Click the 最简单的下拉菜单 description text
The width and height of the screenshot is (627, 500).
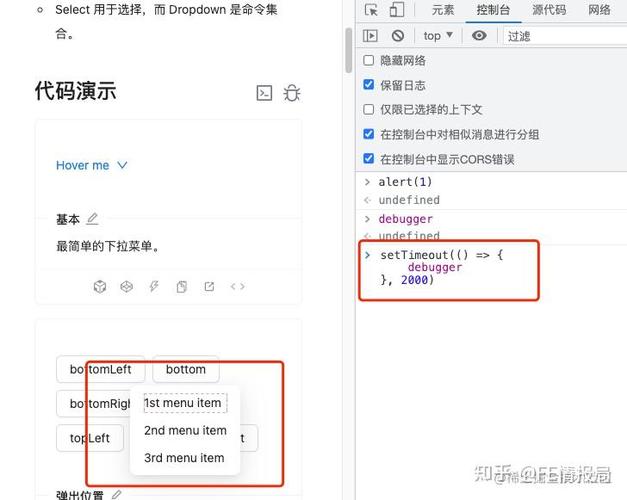[x=108, y=246]
